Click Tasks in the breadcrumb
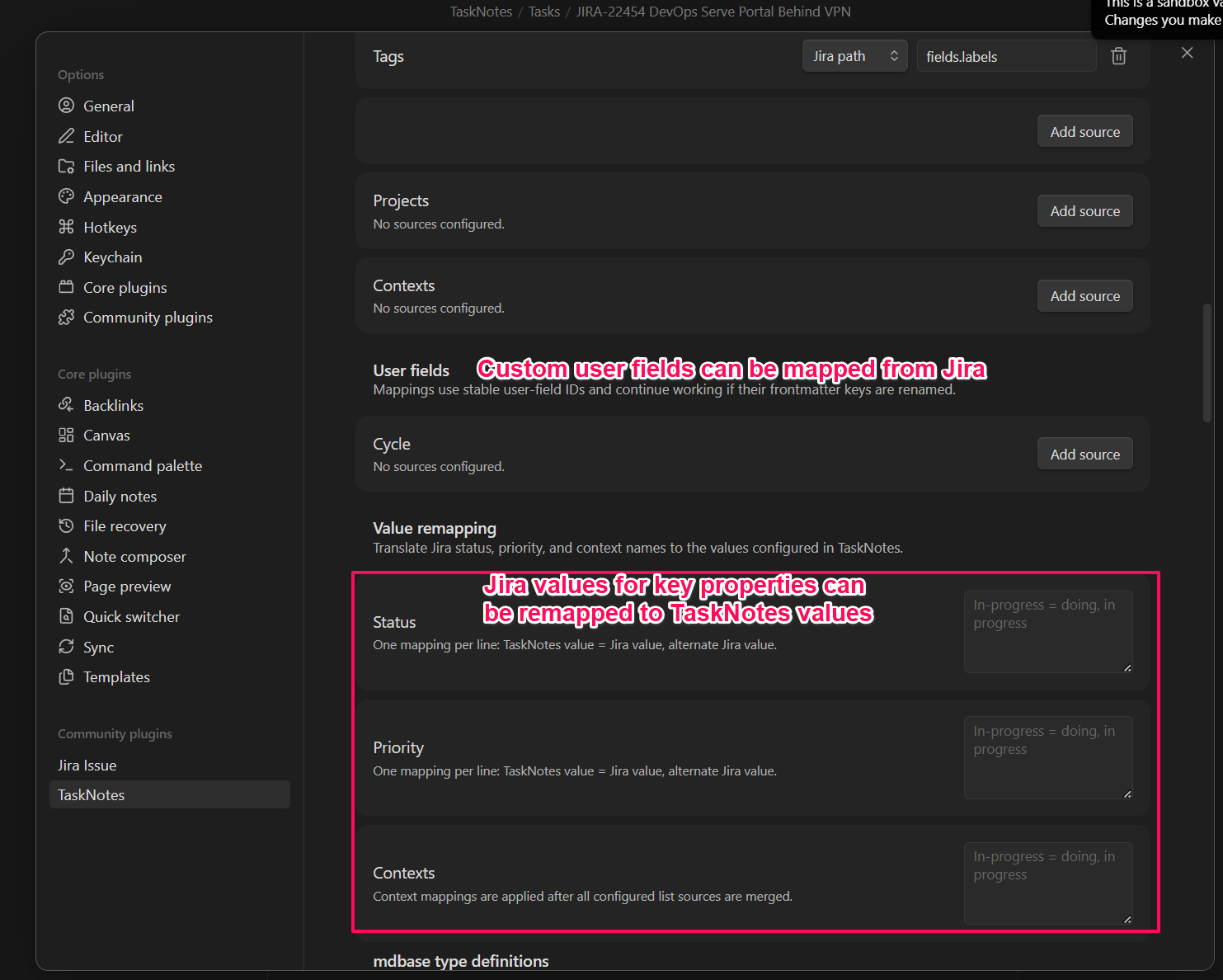This screenshot has width=1223, height=980. pos(544,12)
